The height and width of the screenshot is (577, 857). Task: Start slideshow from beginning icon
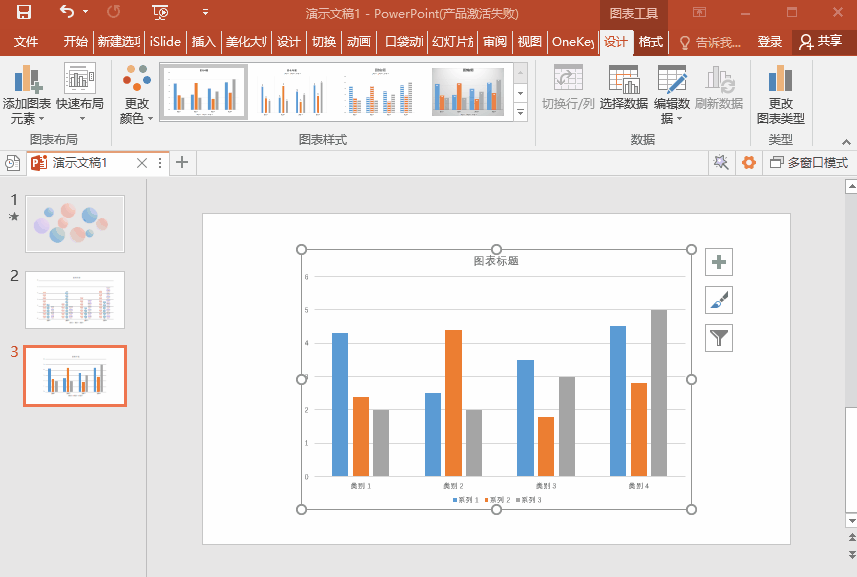(160, 12)
